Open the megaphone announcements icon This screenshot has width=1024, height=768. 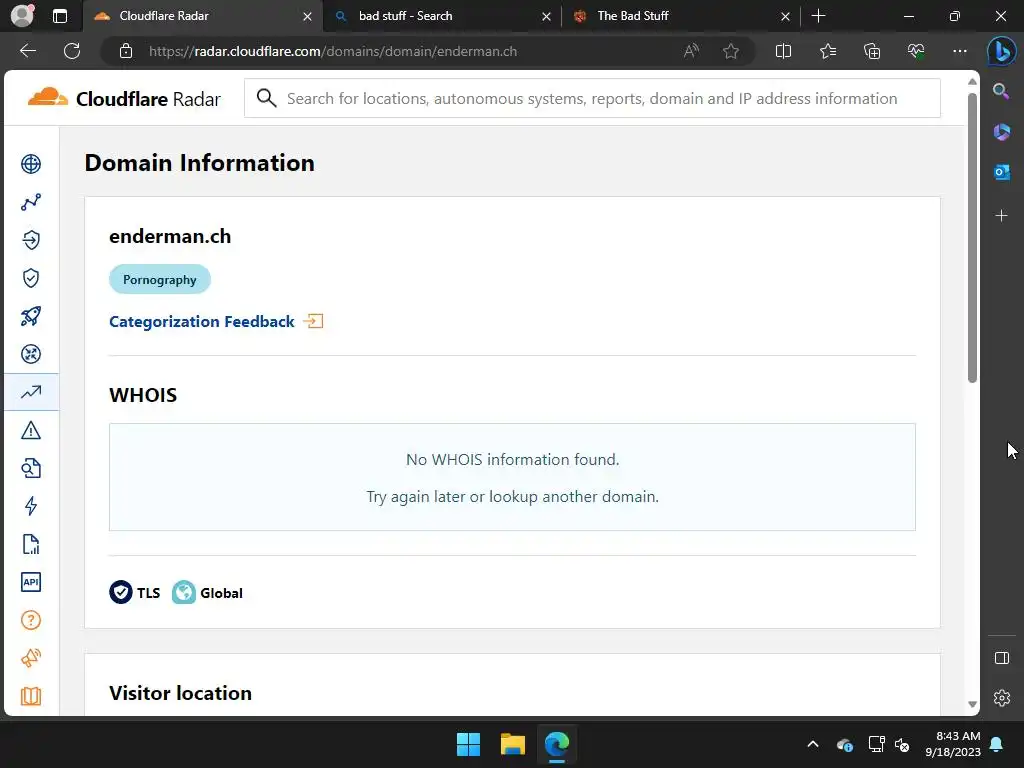tap(31, 658)
